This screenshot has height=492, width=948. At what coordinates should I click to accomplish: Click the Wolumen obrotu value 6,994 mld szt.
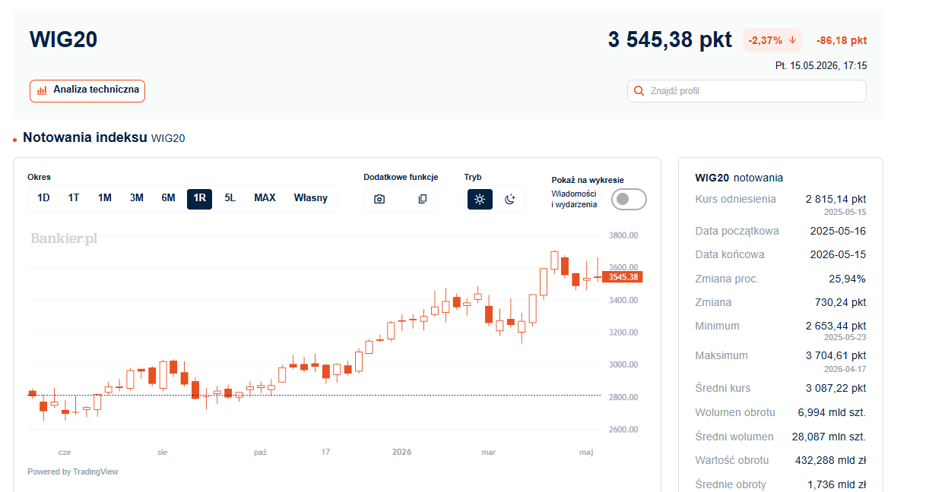[832, 412]
